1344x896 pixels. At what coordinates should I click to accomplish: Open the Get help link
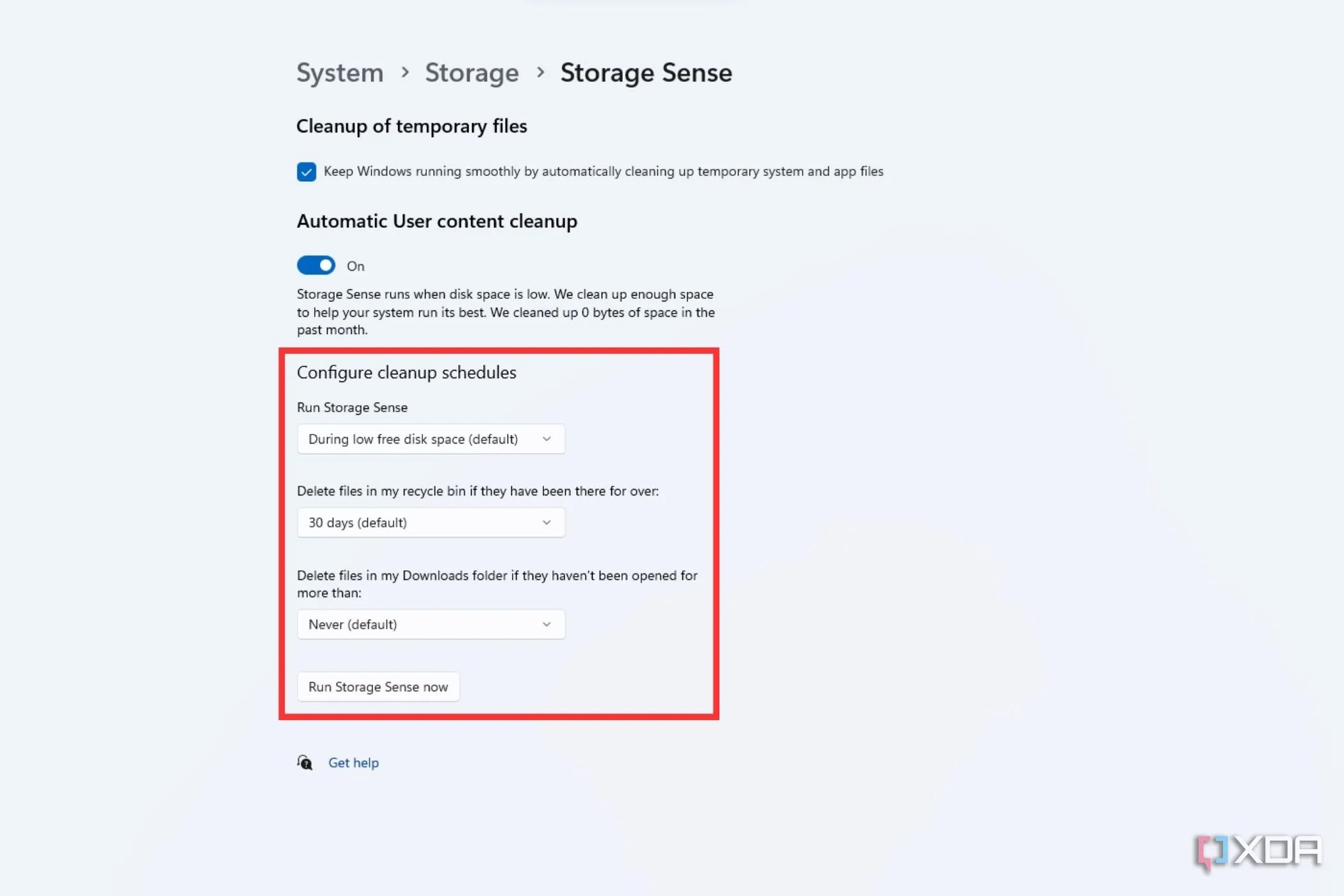pos(353,762)
